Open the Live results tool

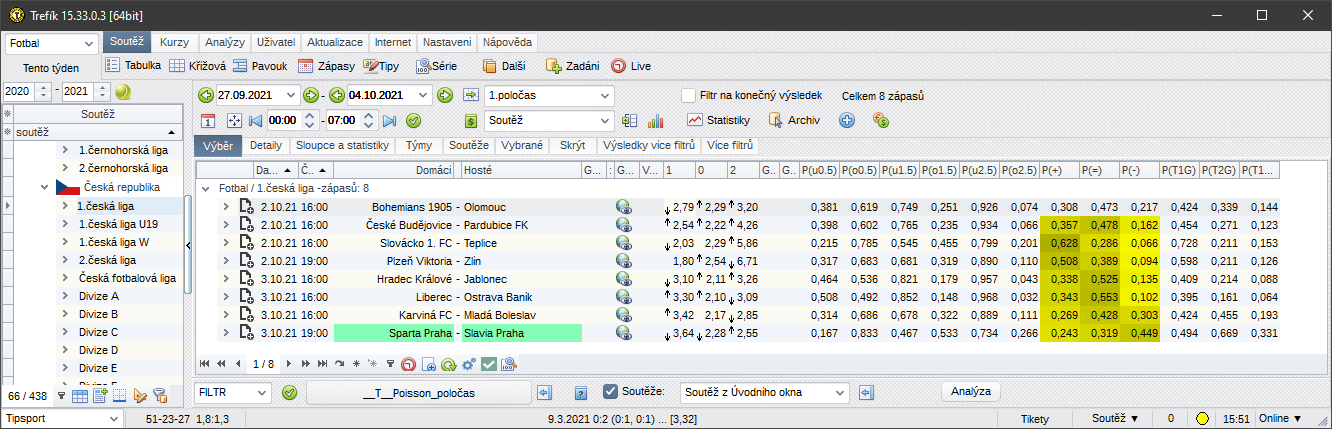[x=631, y=66]
